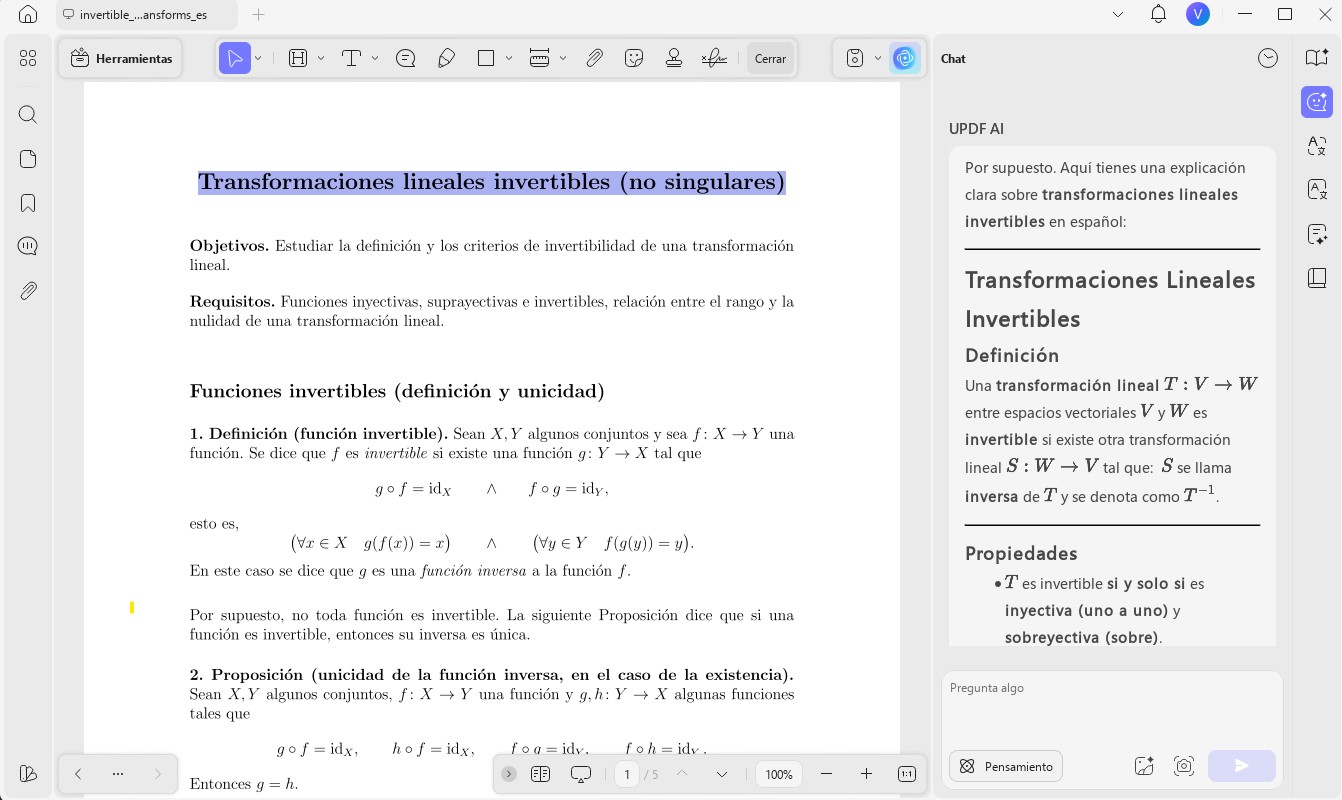This screenshot has width=1342, height=800.
Task: Open the layers icon at sidebar bottom
Action: coord(28,773)
